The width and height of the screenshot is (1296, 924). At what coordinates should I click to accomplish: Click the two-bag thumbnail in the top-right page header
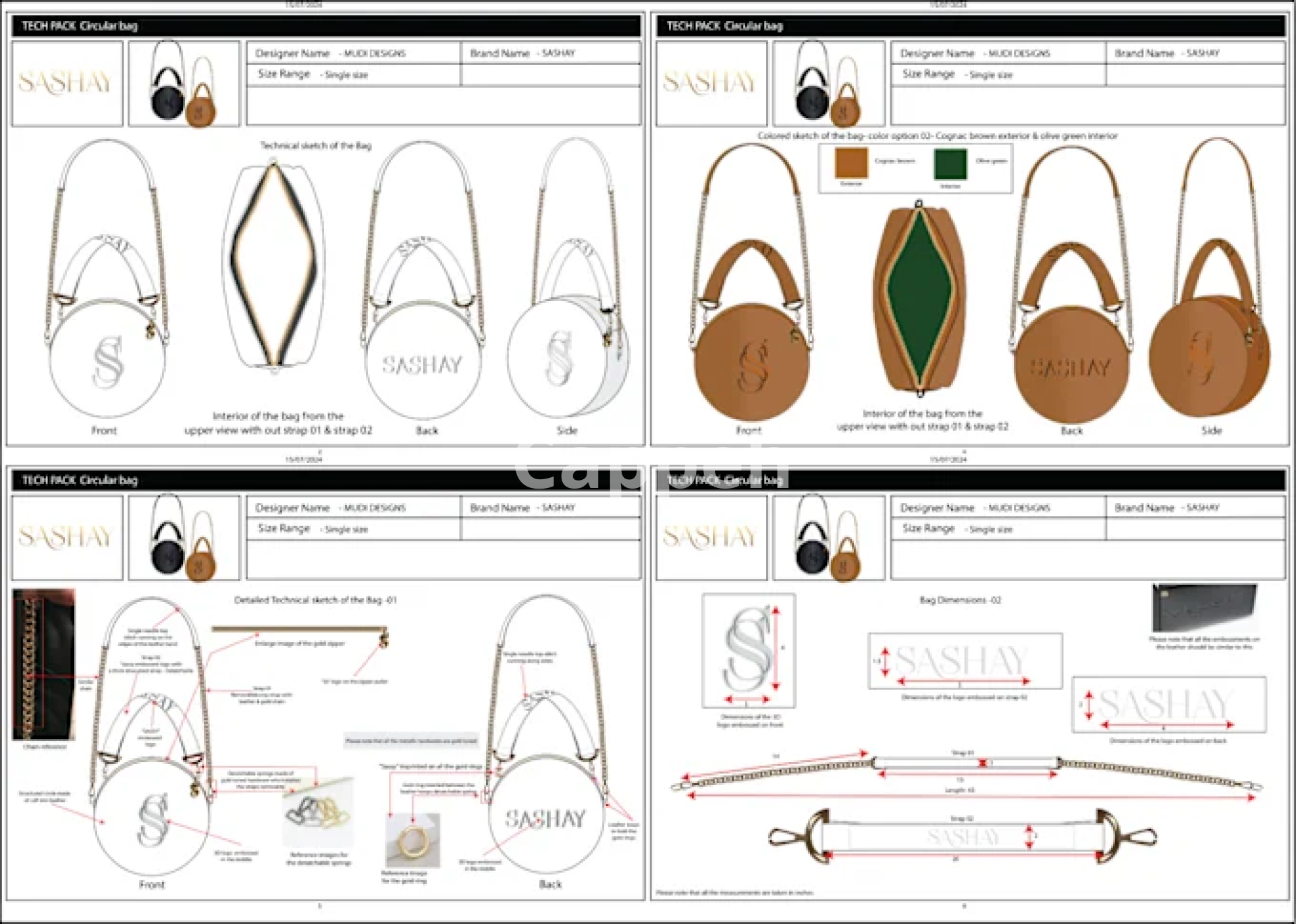tap(828, 83)
